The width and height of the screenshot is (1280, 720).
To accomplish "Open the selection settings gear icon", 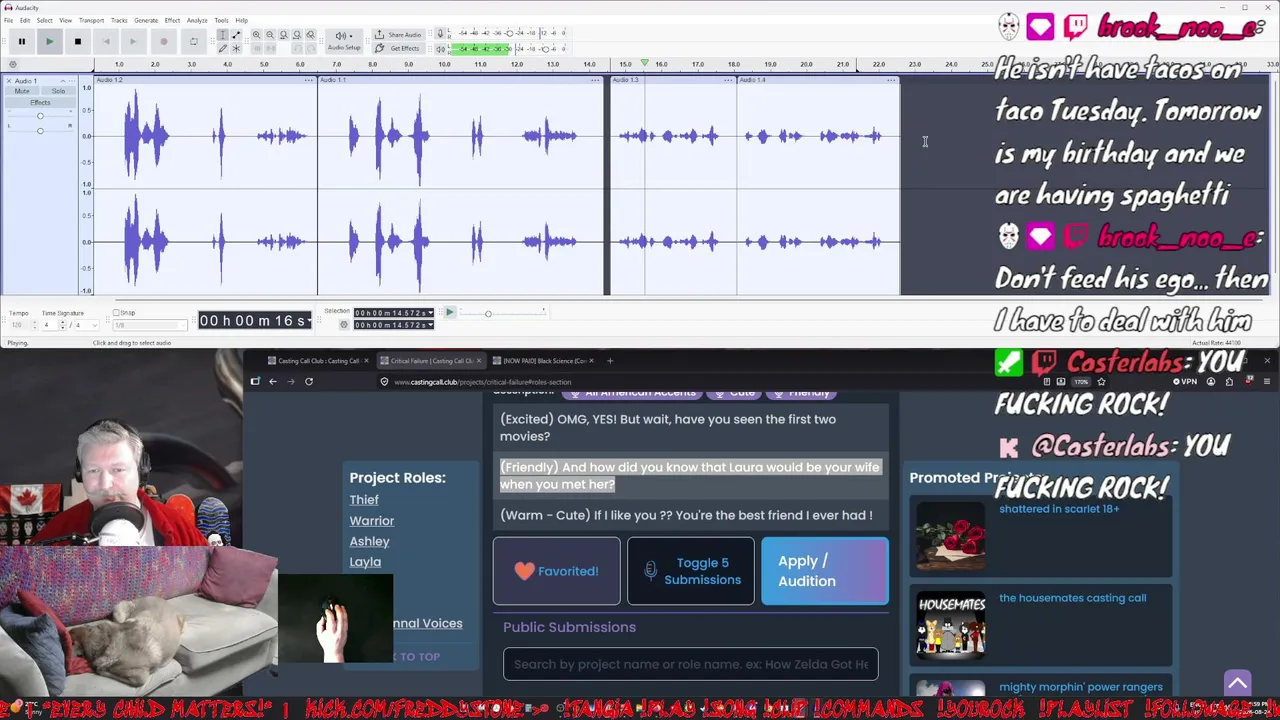I will coord(344,324).
